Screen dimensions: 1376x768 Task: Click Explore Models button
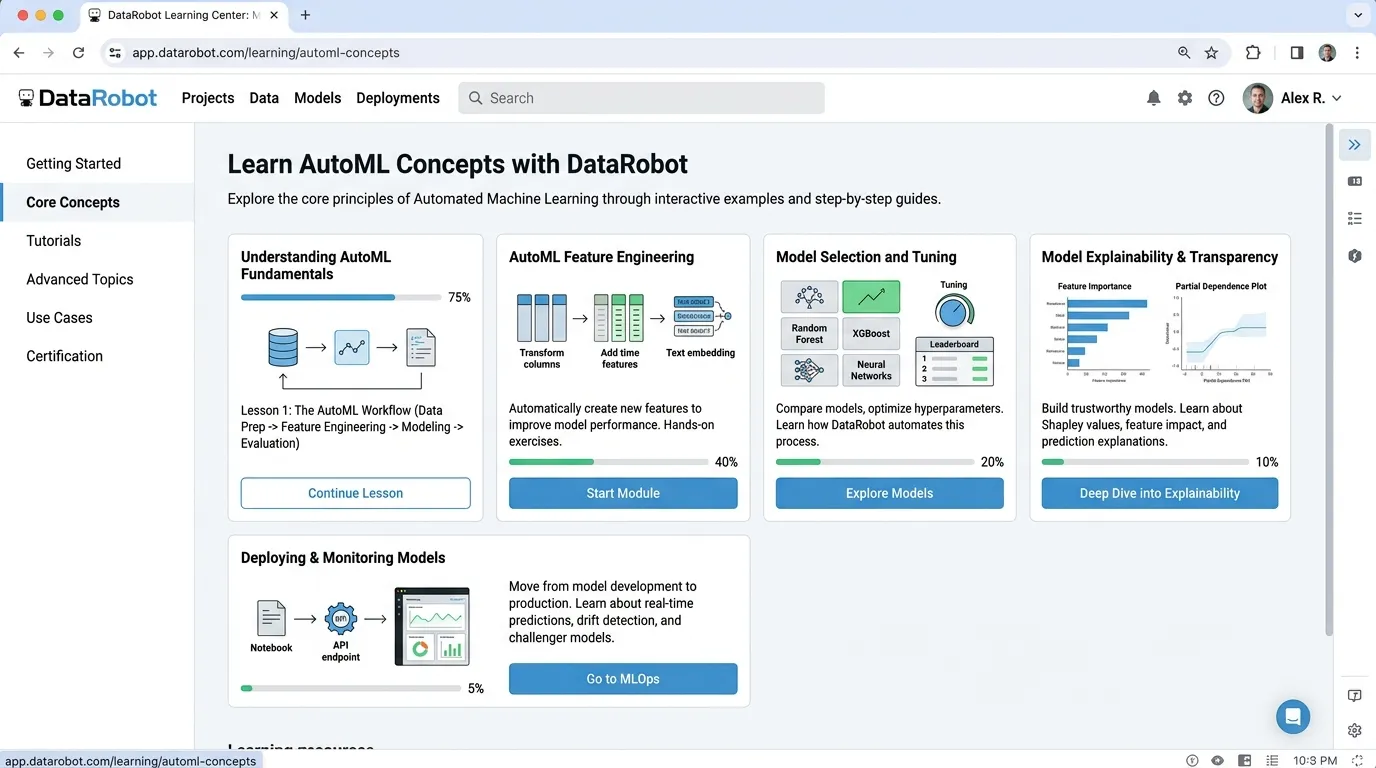tap(890, 493)
